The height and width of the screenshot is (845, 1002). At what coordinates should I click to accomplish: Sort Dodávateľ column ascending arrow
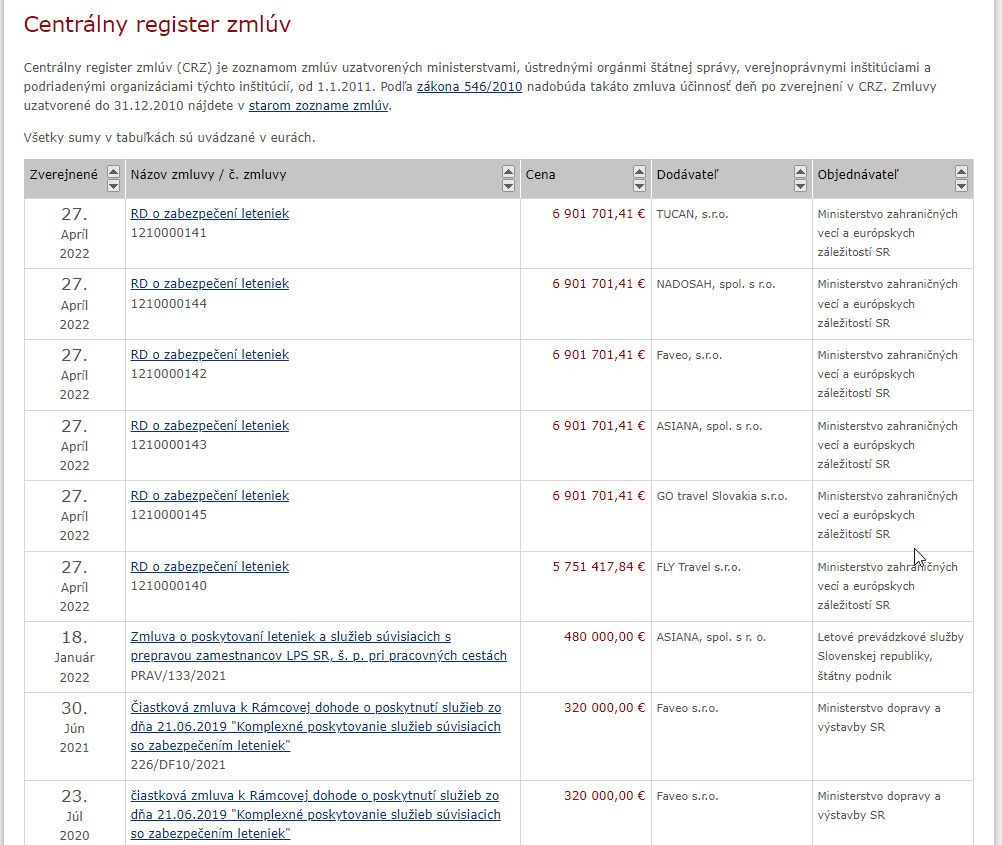[800, 171]
